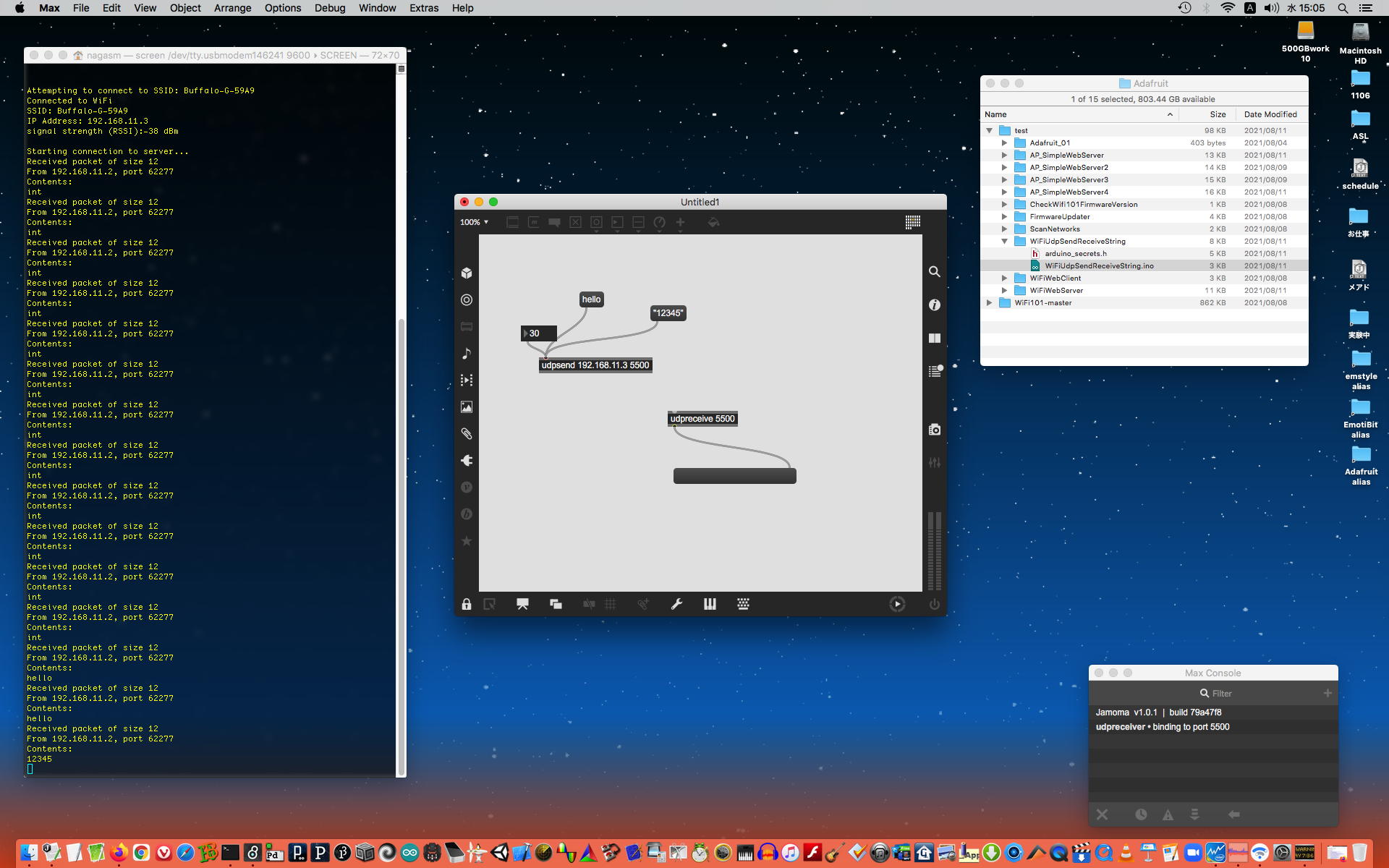
Task: Open the Objects package icon in left sidebar
Action: pyautogui.click(x=467, y=273)
